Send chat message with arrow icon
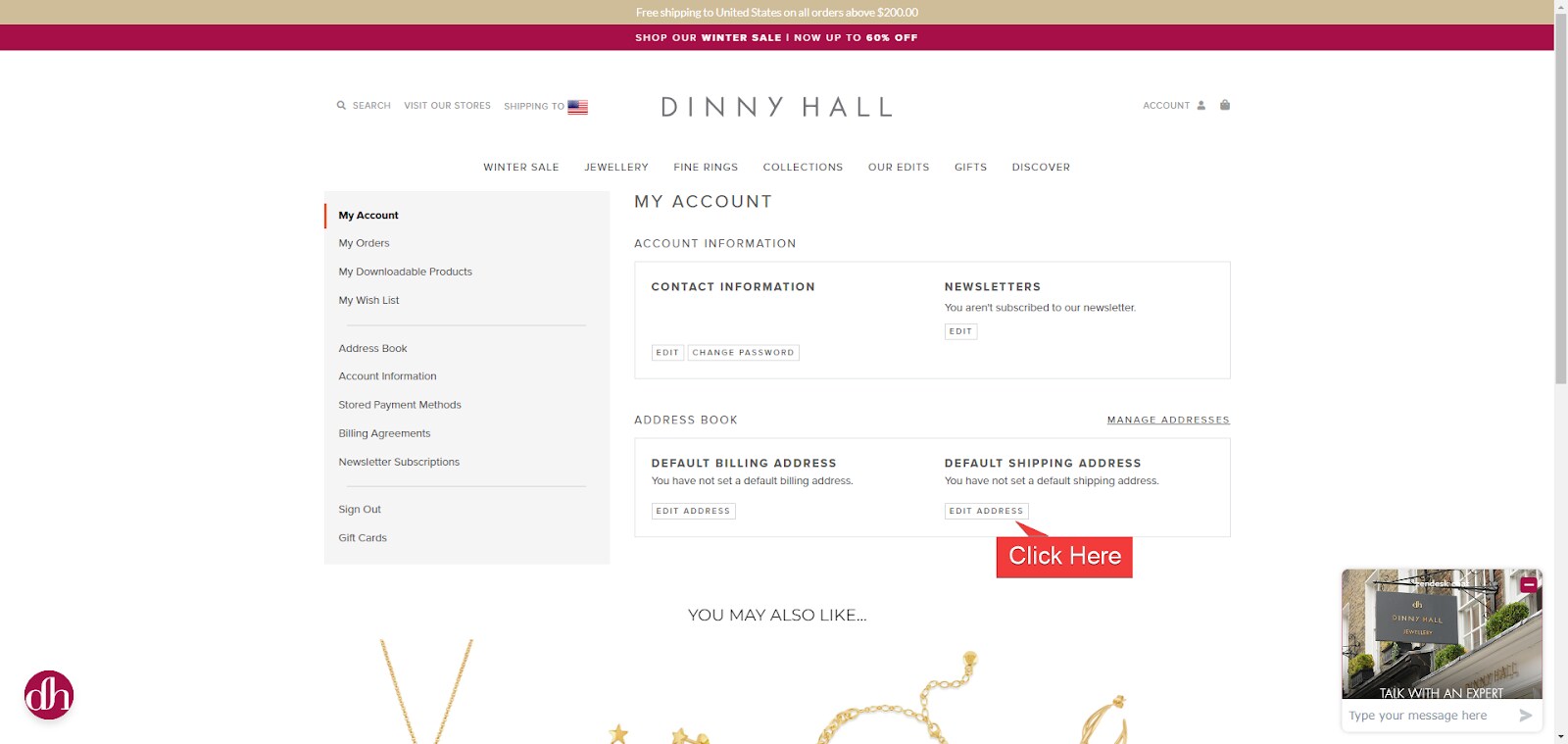Screen dimensions: 1568x744 (x=1525, y=716)
